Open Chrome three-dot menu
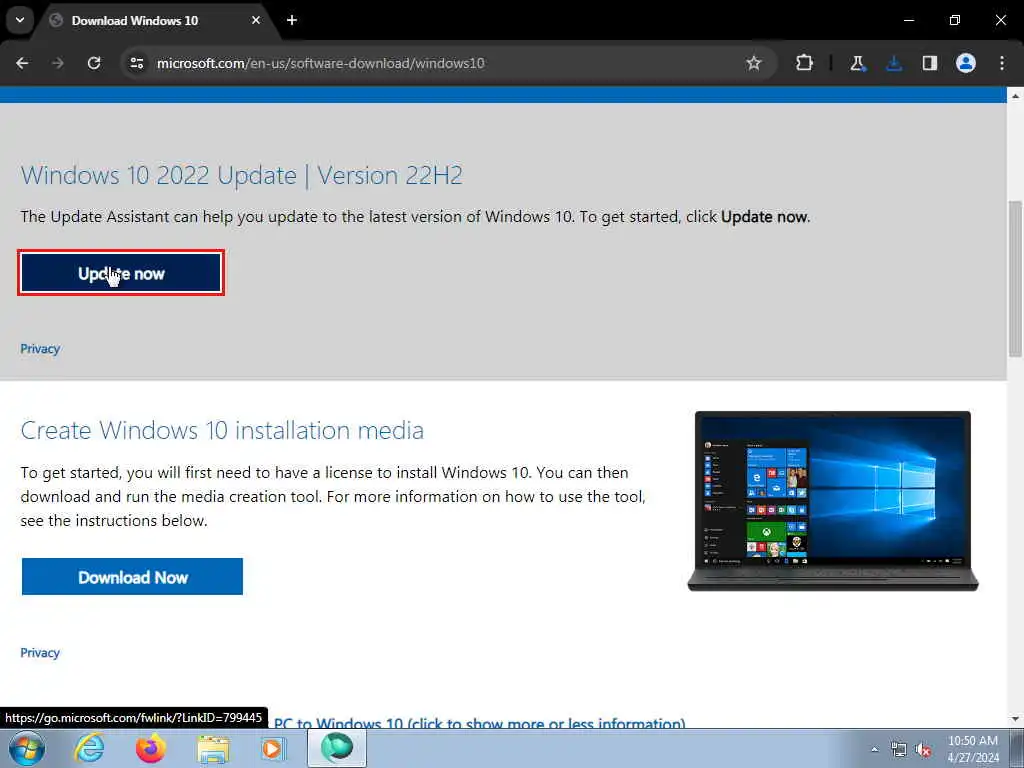1024x768 pixels. click(1002, 63)
